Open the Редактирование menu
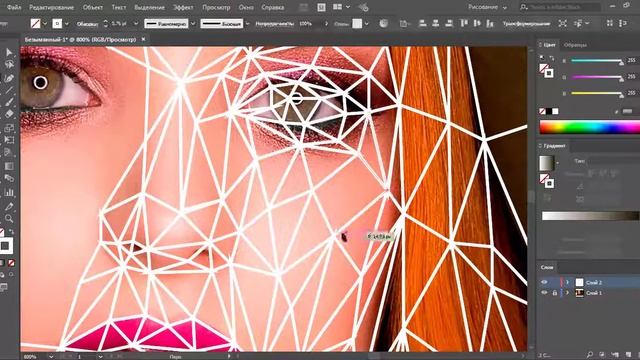The height and width of the screenshot is (360, 640). [51, 7]
